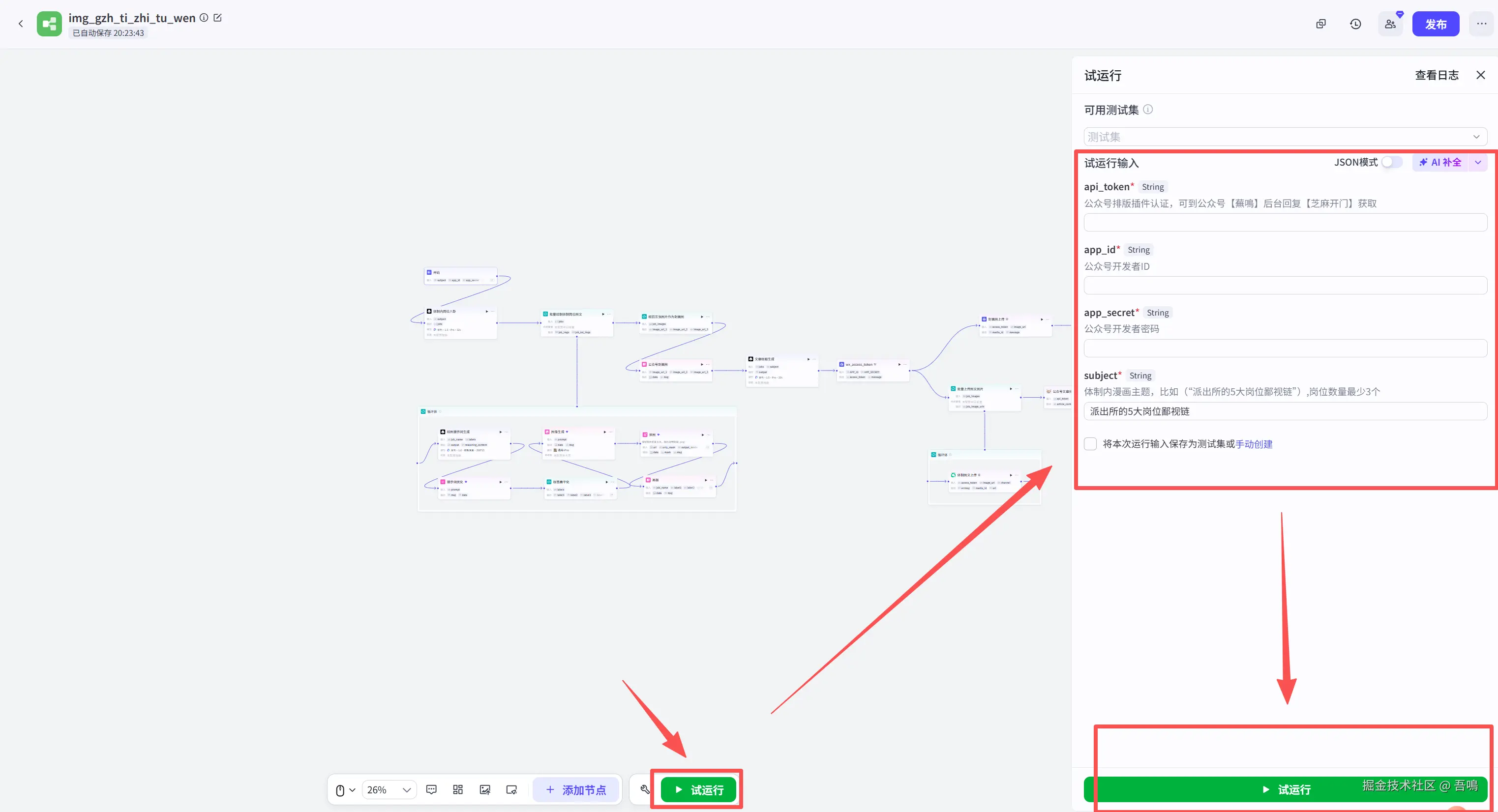Go back using the left arrow
This screenshot has height=812, width=1498.
21,24
